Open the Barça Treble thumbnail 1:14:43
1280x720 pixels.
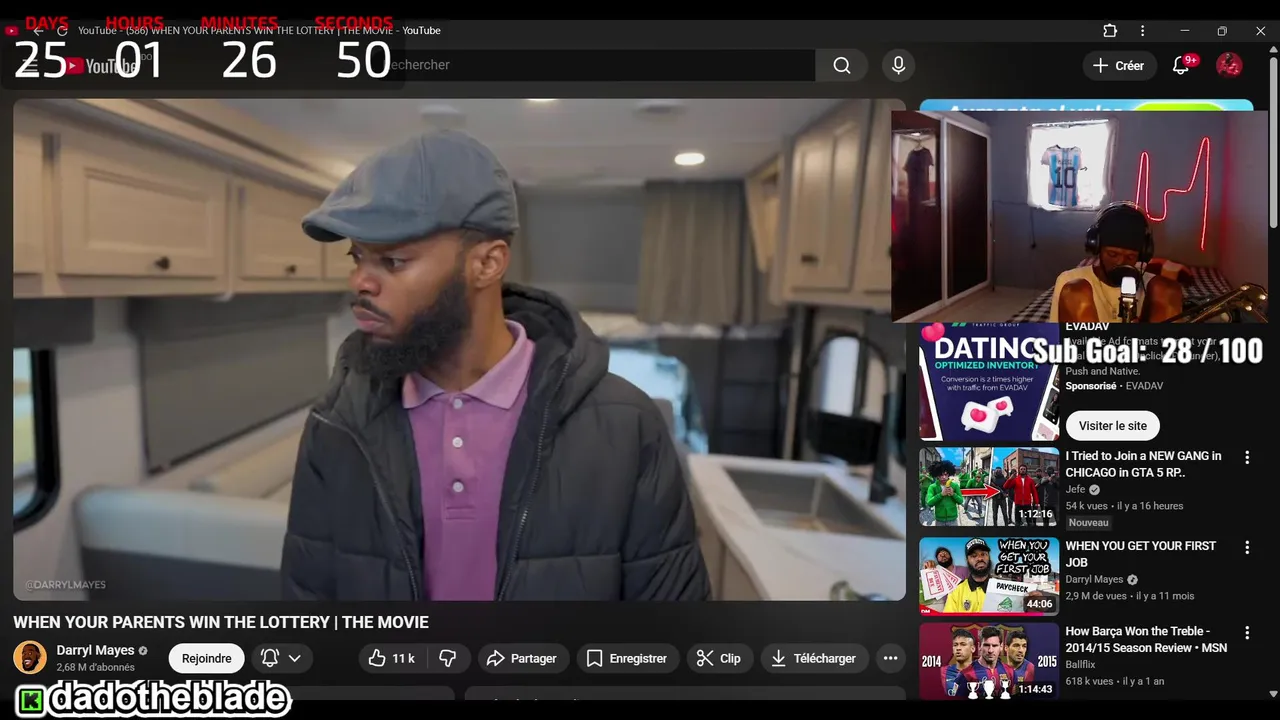[x=989, y=661]
